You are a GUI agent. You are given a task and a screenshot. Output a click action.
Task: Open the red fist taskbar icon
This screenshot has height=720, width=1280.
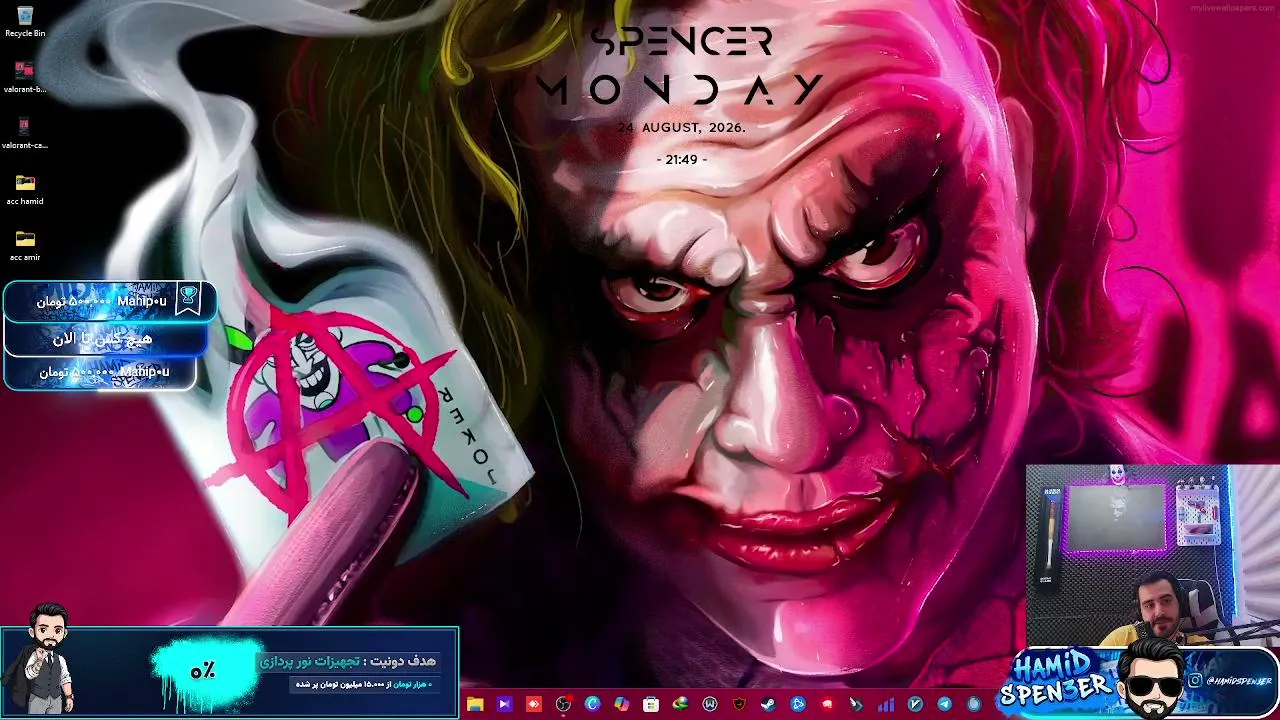[x=827, y=704]
